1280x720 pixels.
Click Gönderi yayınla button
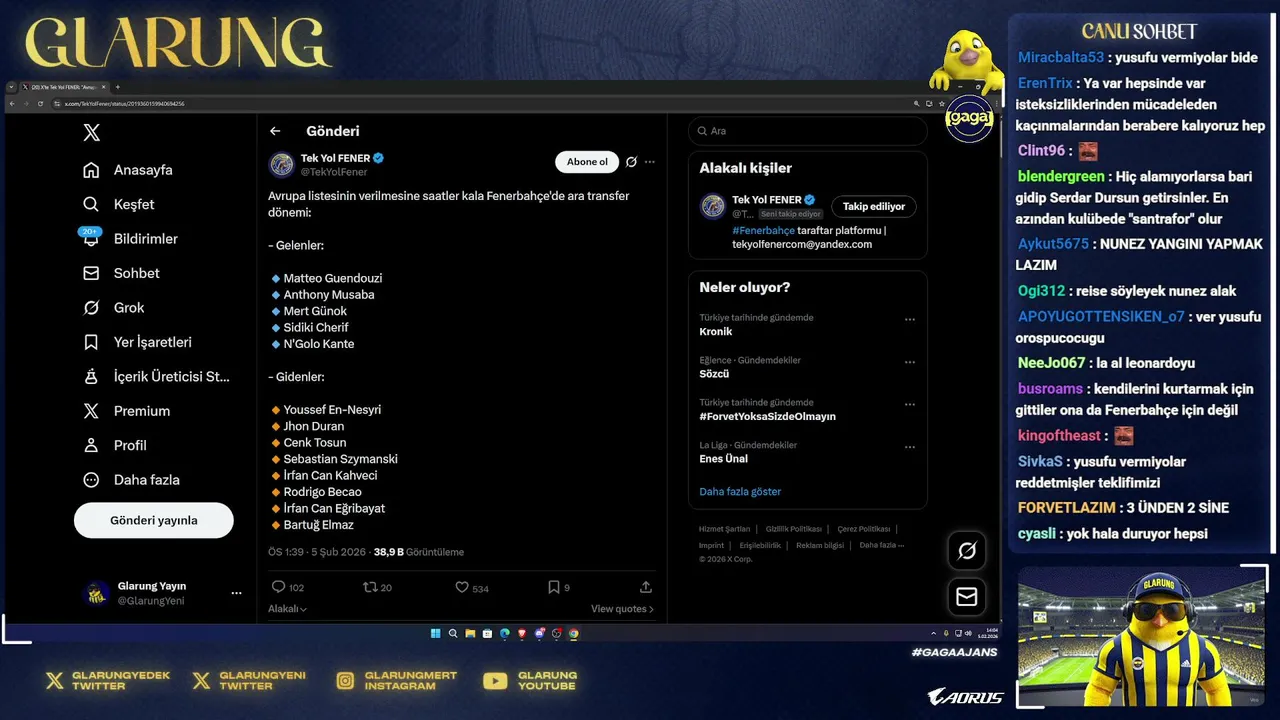click(x=153, y=520)
